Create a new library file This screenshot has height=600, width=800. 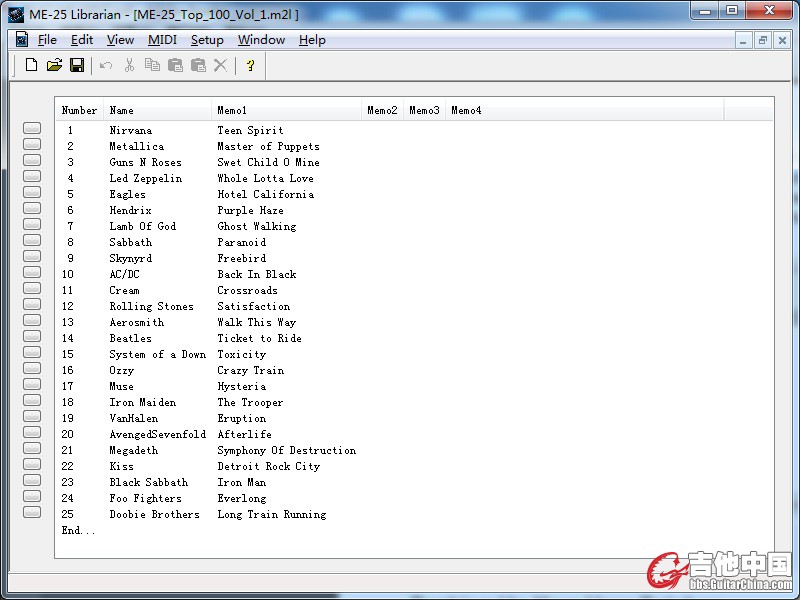[x=31, y=65]
